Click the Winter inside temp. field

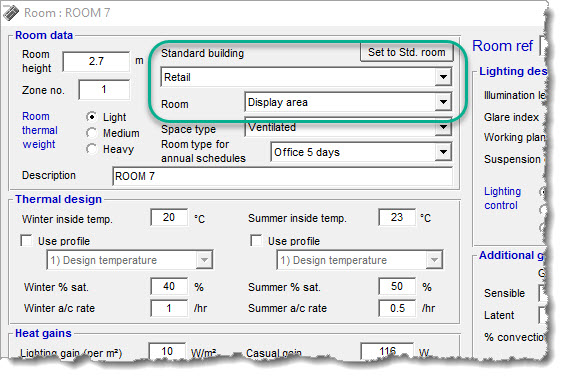169,217
